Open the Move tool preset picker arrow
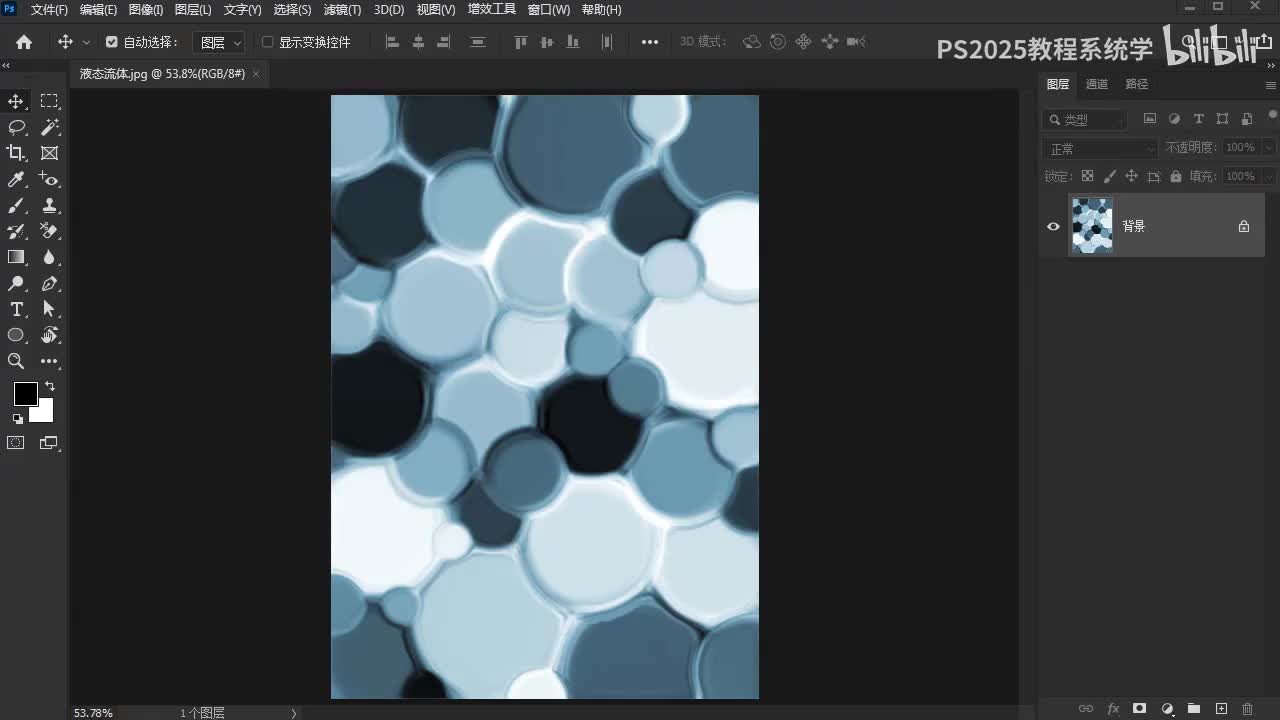 click(86, 42)
